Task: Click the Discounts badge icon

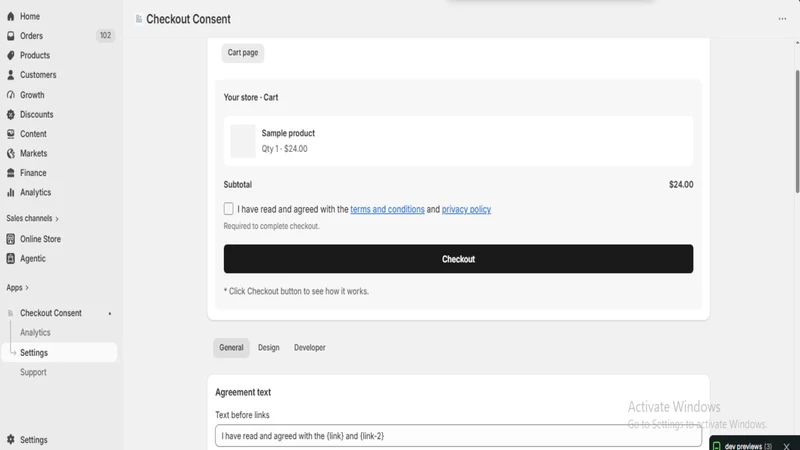Action: [11, 114]
